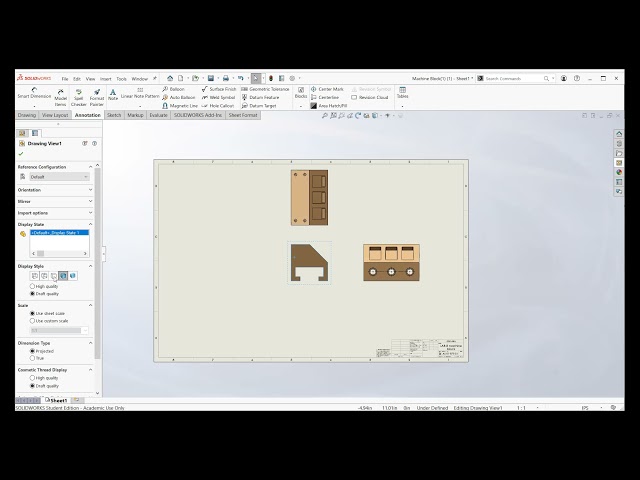Open help for Drawing View1 panel
This screenshot has height=480, width=640.
click(x=94, y=144)
